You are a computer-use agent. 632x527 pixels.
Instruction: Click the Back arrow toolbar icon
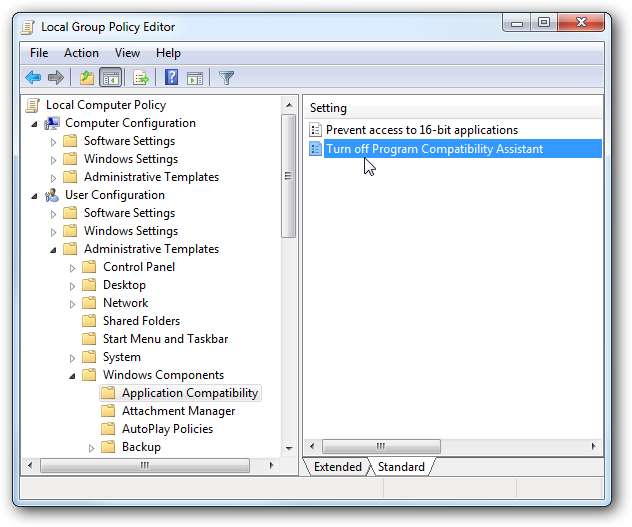point(33,77)
